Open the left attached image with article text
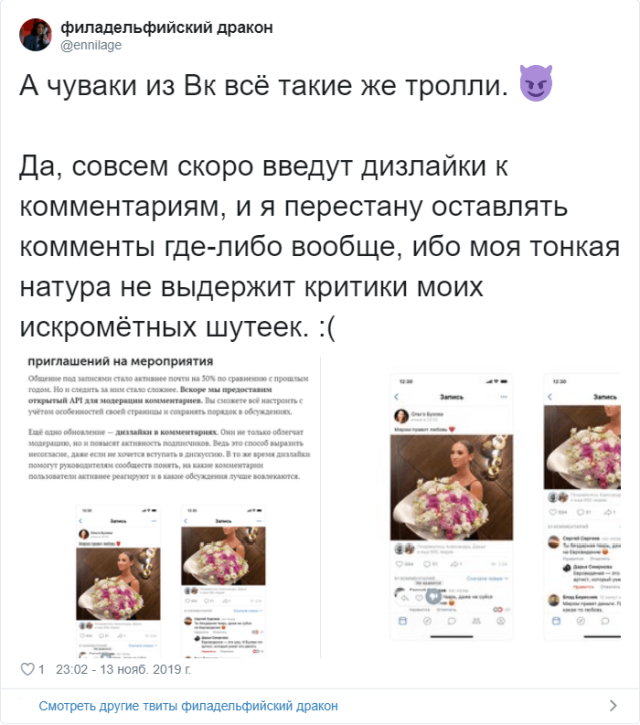 click(169, 507)
